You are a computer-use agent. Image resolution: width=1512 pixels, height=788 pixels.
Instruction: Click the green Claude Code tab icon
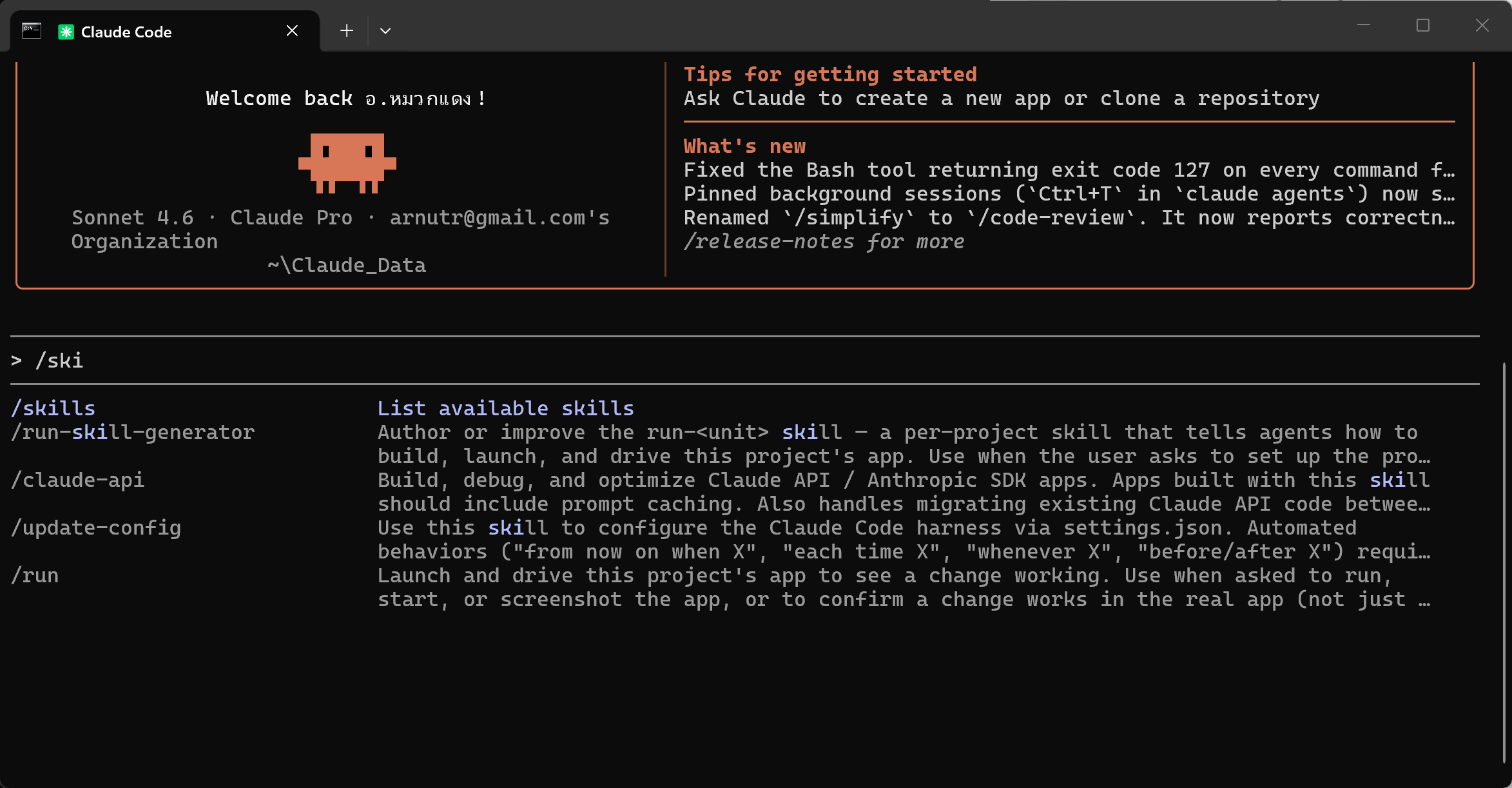pyautogui.click(x=66, y=32)
